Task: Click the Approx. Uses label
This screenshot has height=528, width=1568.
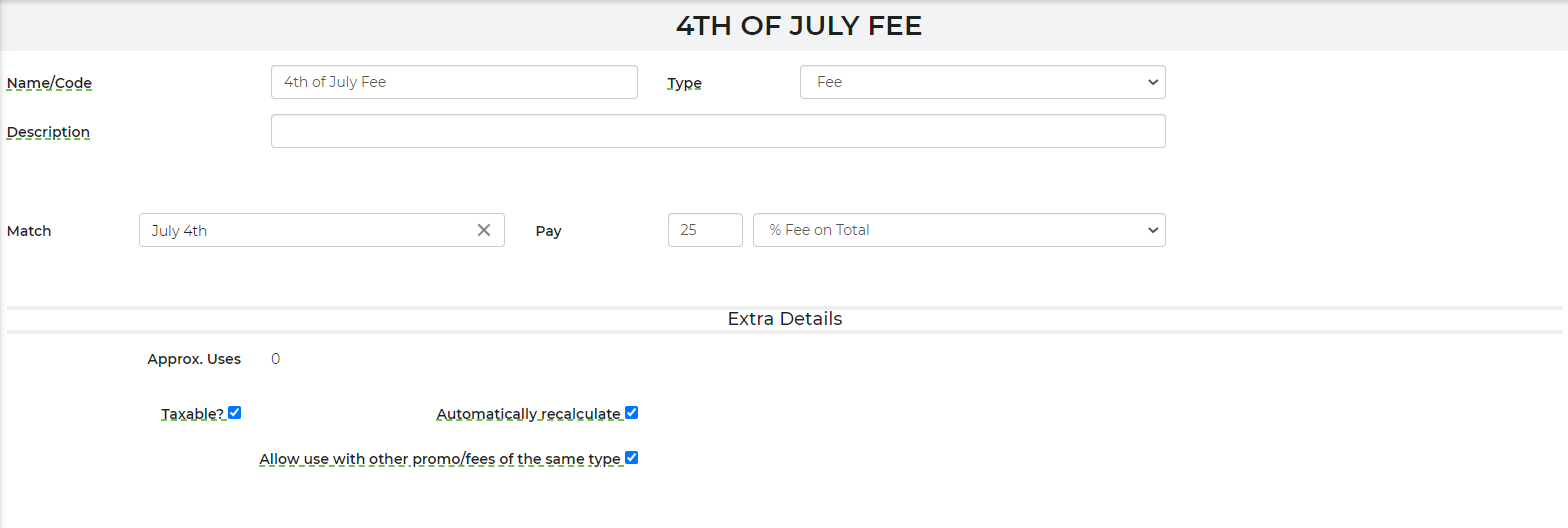Action: coord(194,359)
